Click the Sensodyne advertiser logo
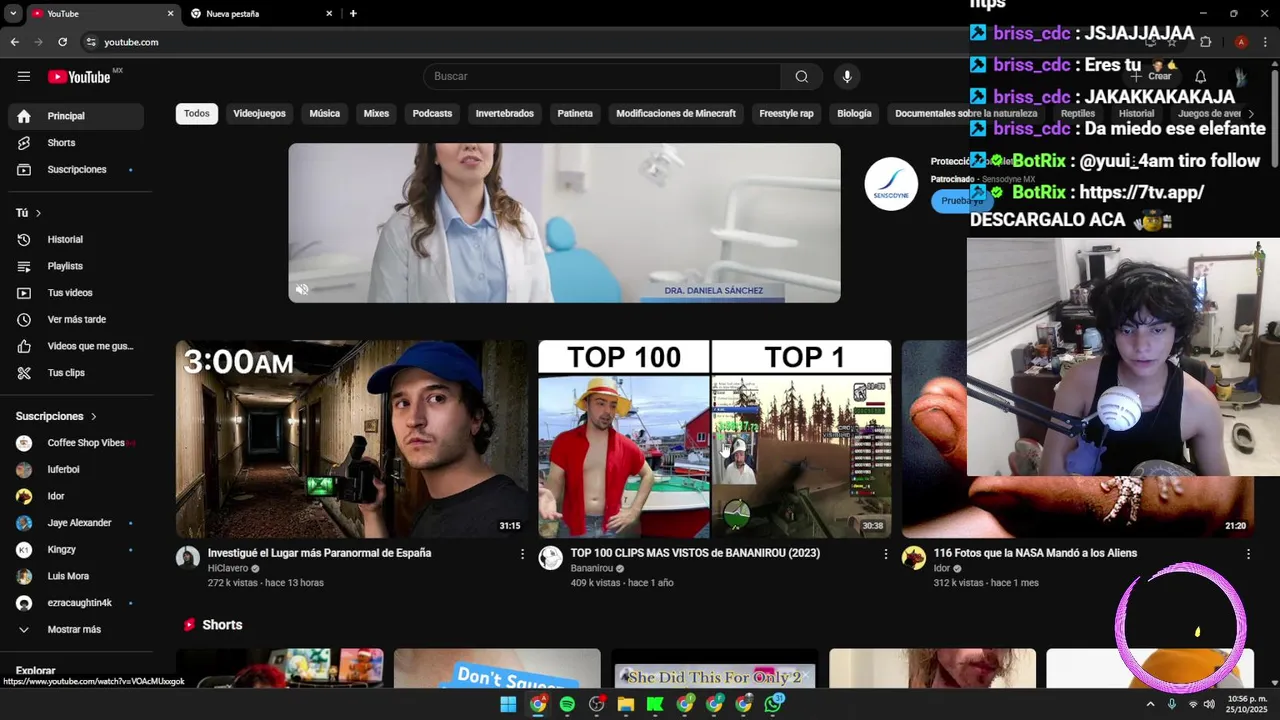Screen dimensions: 1280x720 [891, 184]
